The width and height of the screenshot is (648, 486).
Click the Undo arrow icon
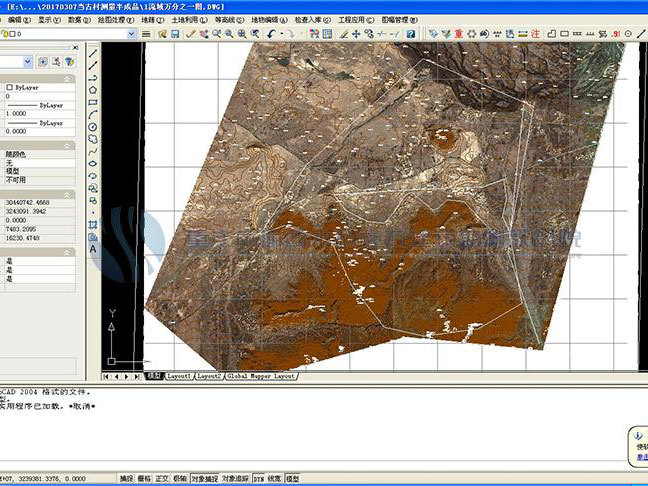point(271,34)
